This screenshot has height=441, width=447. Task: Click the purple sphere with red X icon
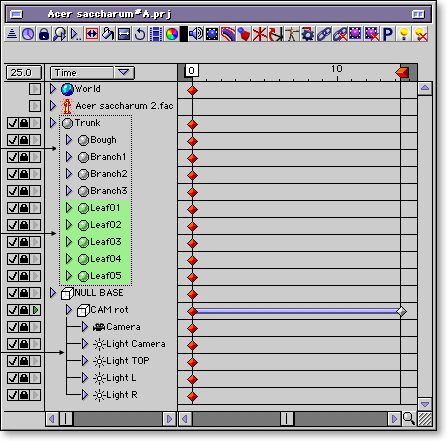coord(371,34)
